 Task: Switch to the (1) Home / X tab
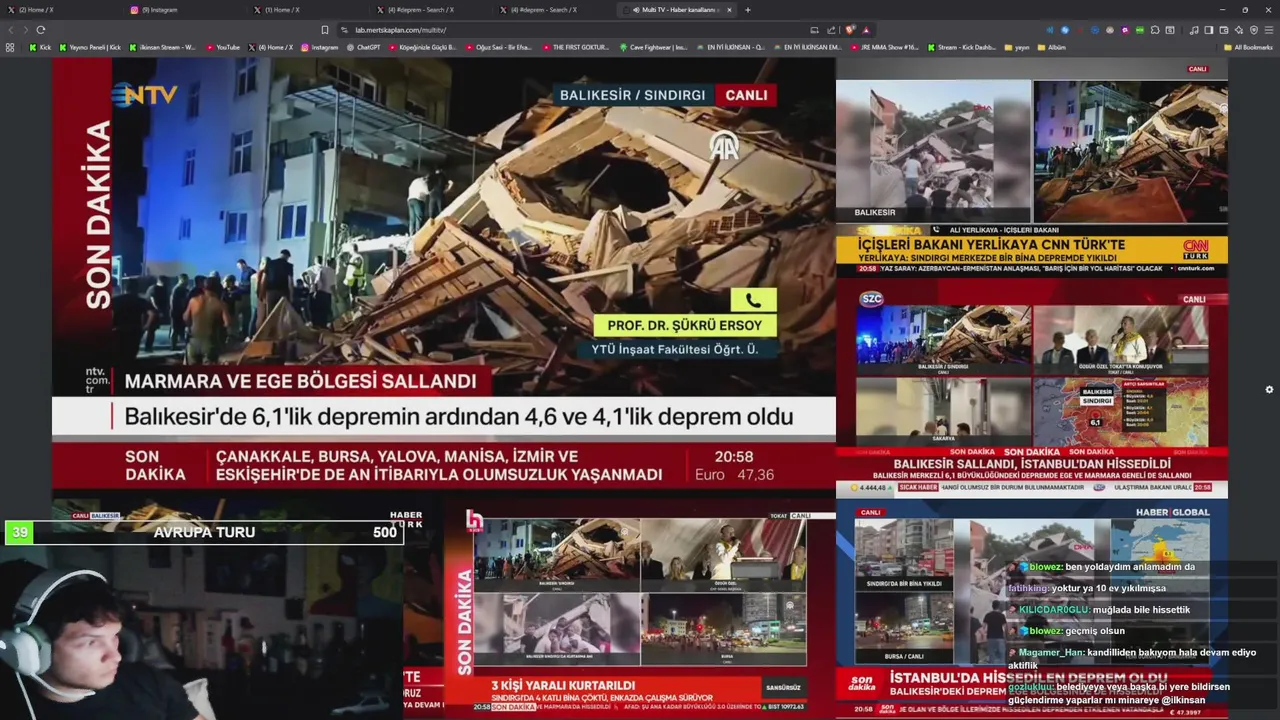pos(308,10)
